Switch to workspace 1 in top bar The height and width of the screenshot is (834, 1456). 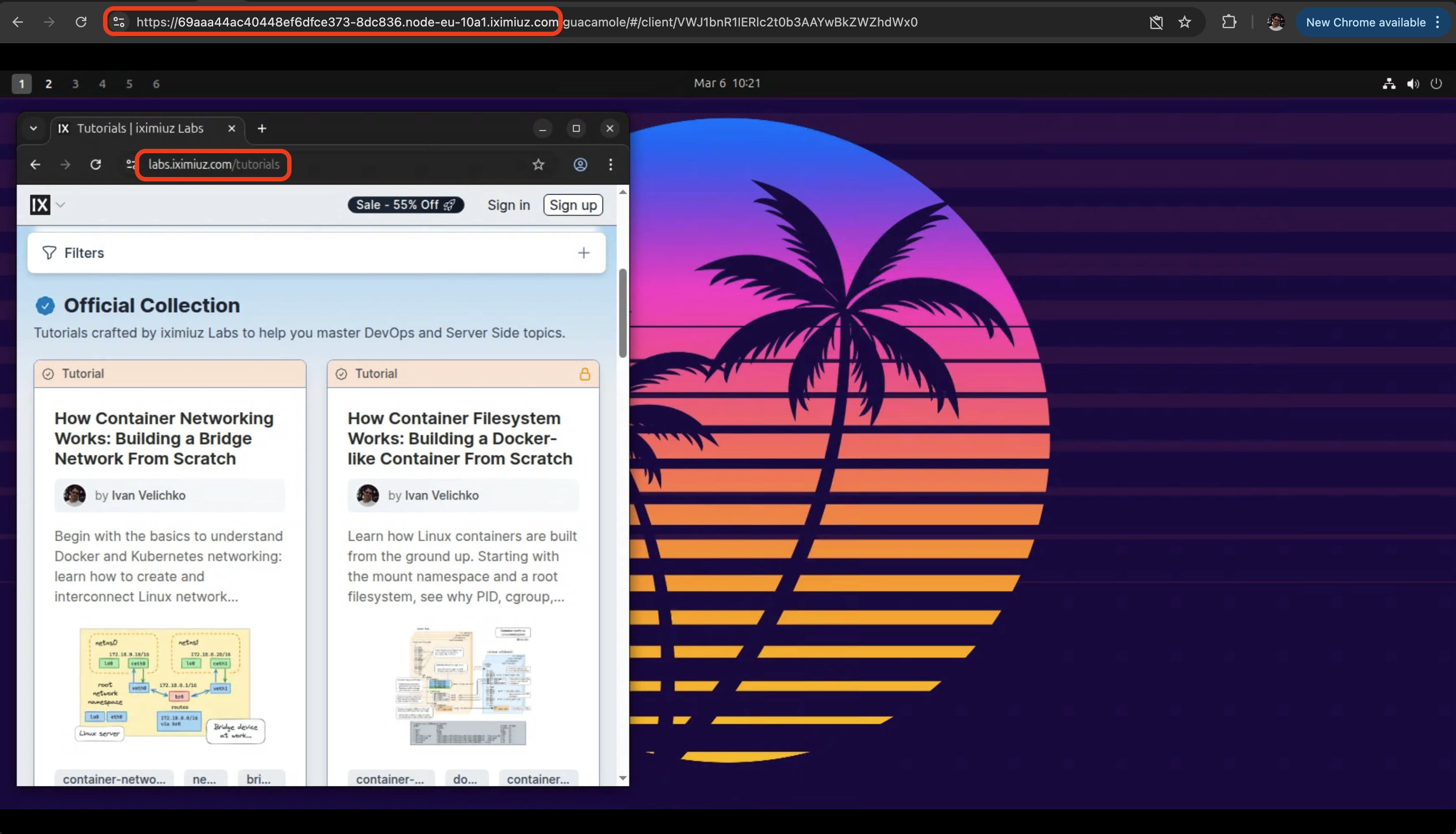coord(22,84)
